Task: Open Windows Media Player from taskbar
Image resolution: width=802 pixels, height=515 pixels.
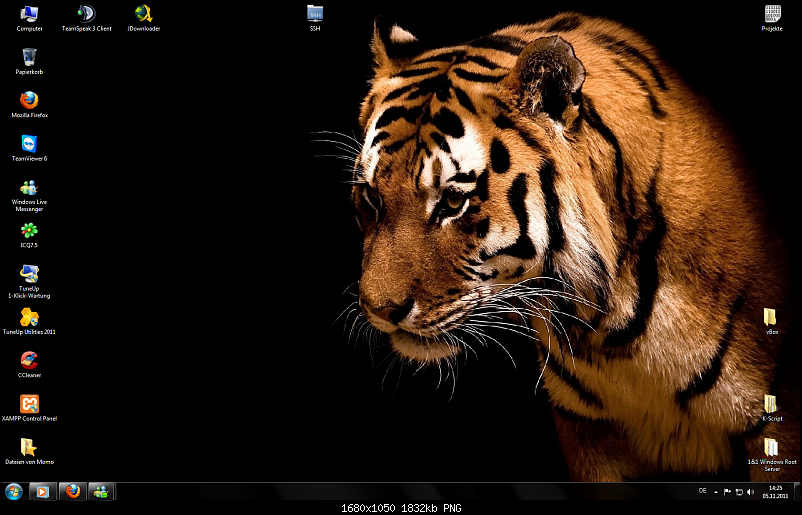Action: pos(42,492)
